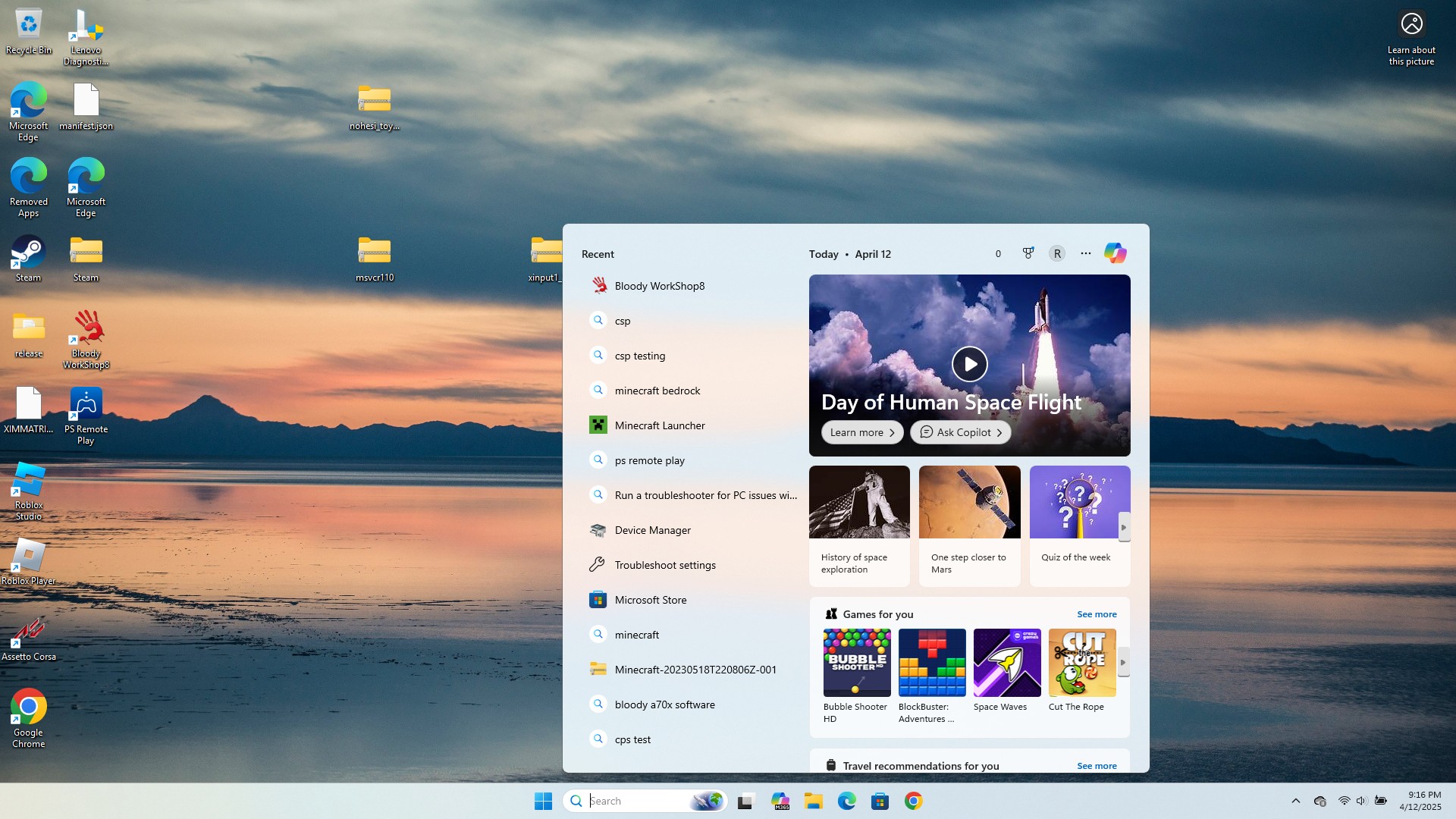Click the Ask Copilot button
This screenshot has width=1456, height=819.
point(960,432)
